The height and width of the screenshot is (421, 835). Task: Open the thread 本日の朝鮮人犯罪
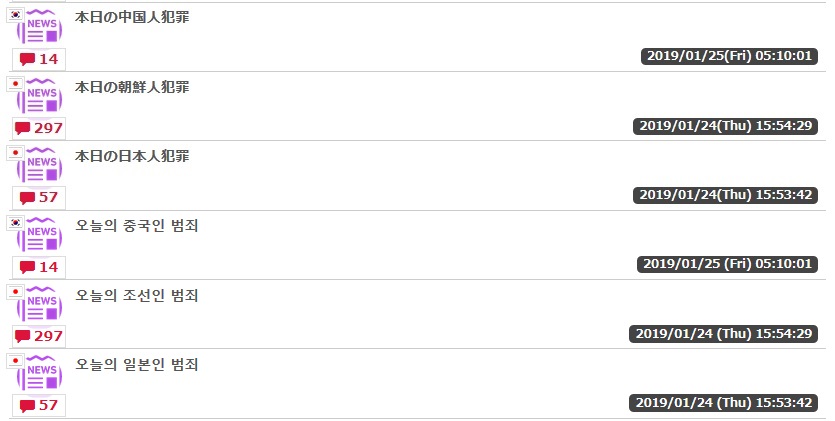132,87
